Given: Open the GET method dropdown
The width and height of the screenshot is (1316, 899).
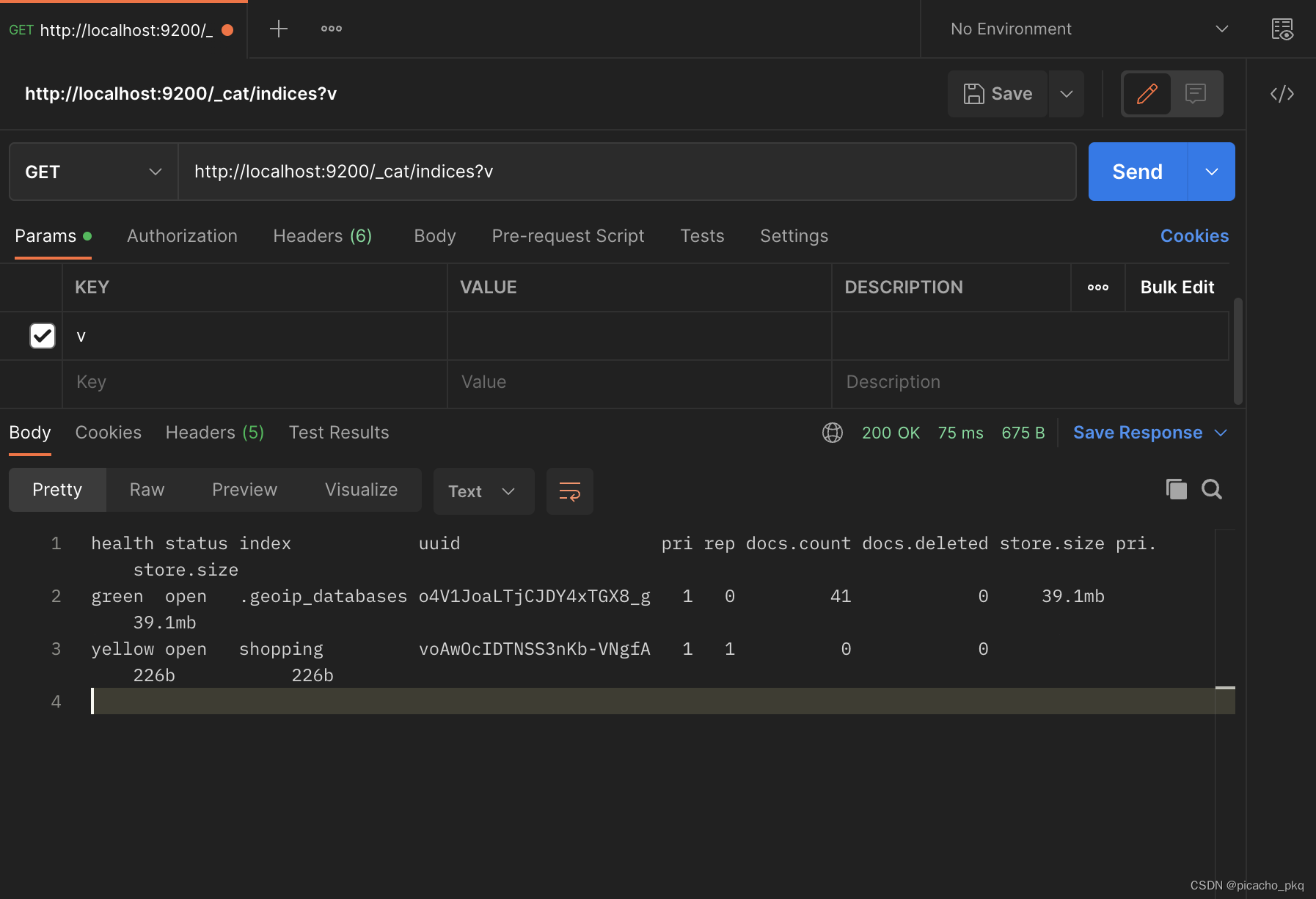Looking at the screenshot, I should (x=93, y=172).
